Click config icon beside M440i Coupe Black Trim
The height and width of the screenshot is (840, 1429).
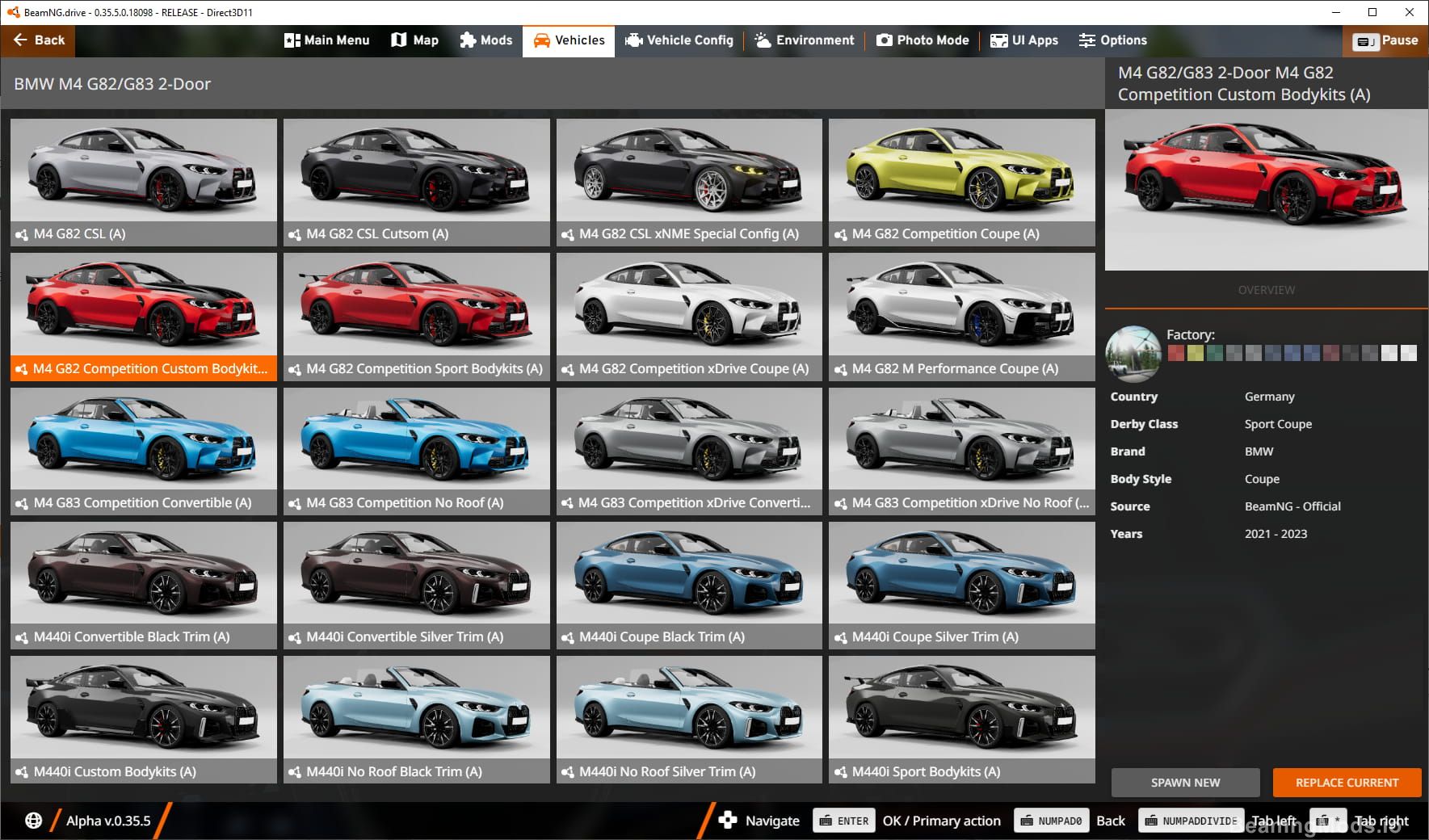(x=568, y=637)
